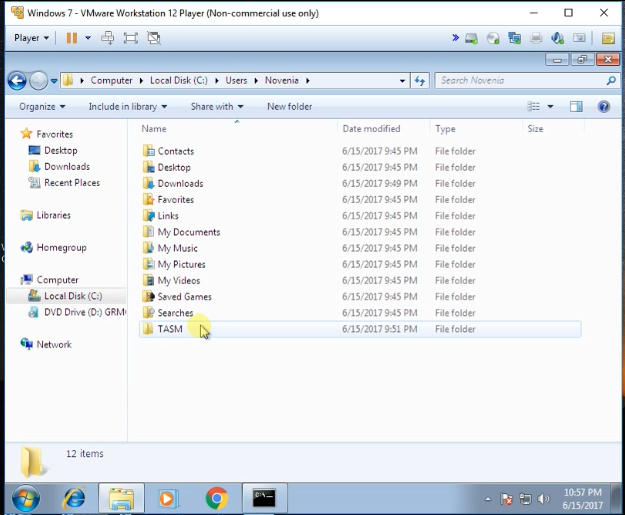This screenshot has width=625, height=515.
Task: Create a New folder
Action: [x=289, y=107]
